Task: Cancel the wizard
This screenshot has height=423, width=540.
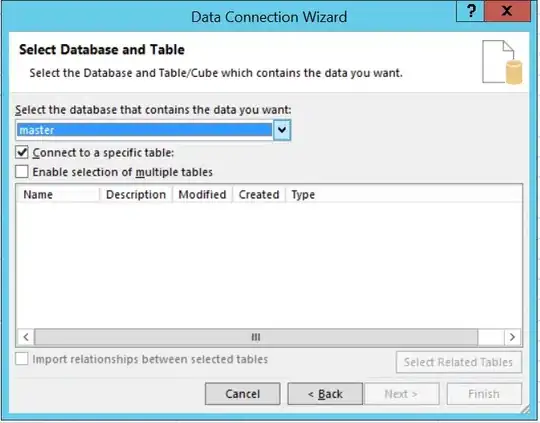Action: tap(242, 394)
